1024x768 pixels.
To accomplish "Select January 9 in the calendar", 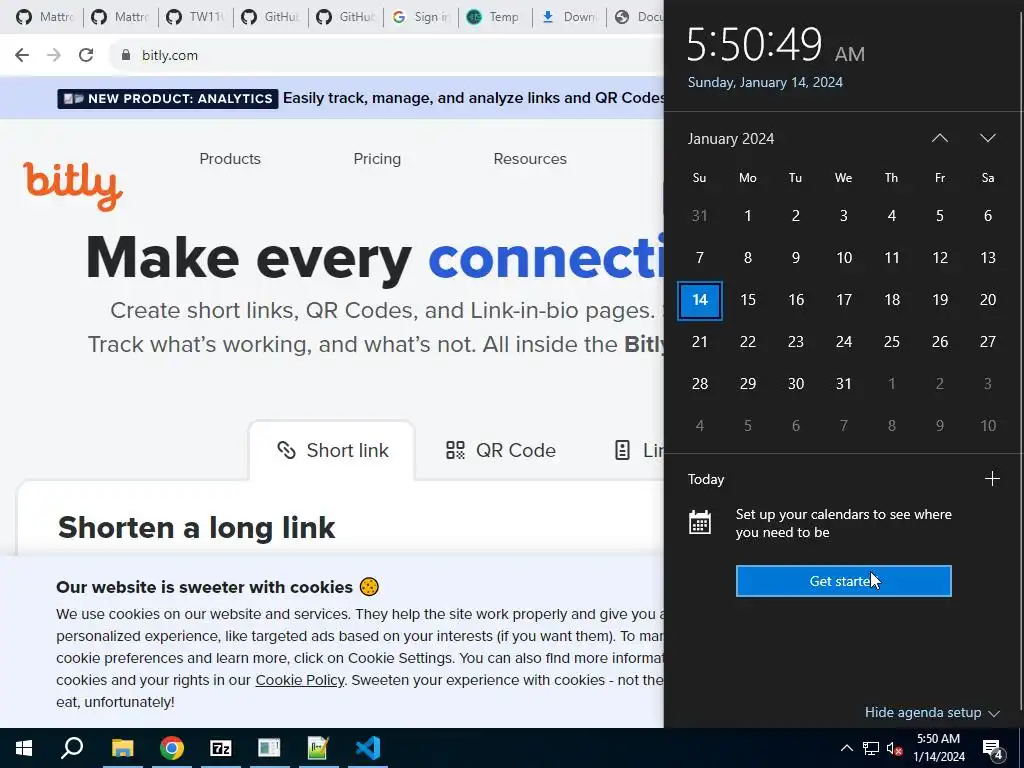I will click(795, 258).
